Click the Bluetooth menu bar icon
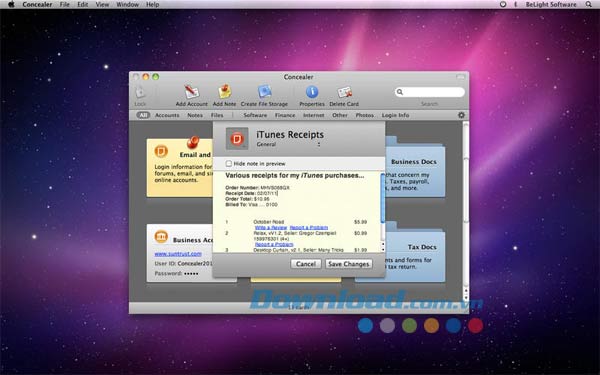Screen dimensions: 600x375 click(x=515, y=5)
